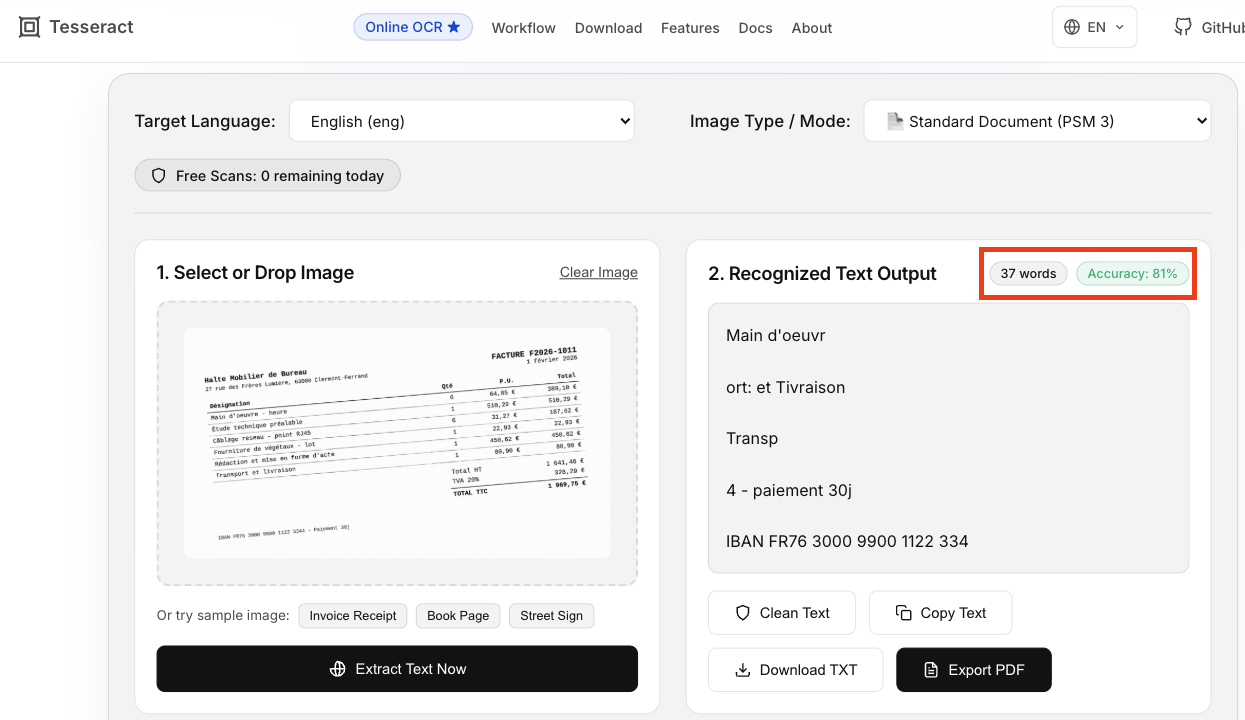This screenshot has width=1245, height=720.
Task: Click the '1. Select or Drop Image' heading
Action: [x=255, y=272]
